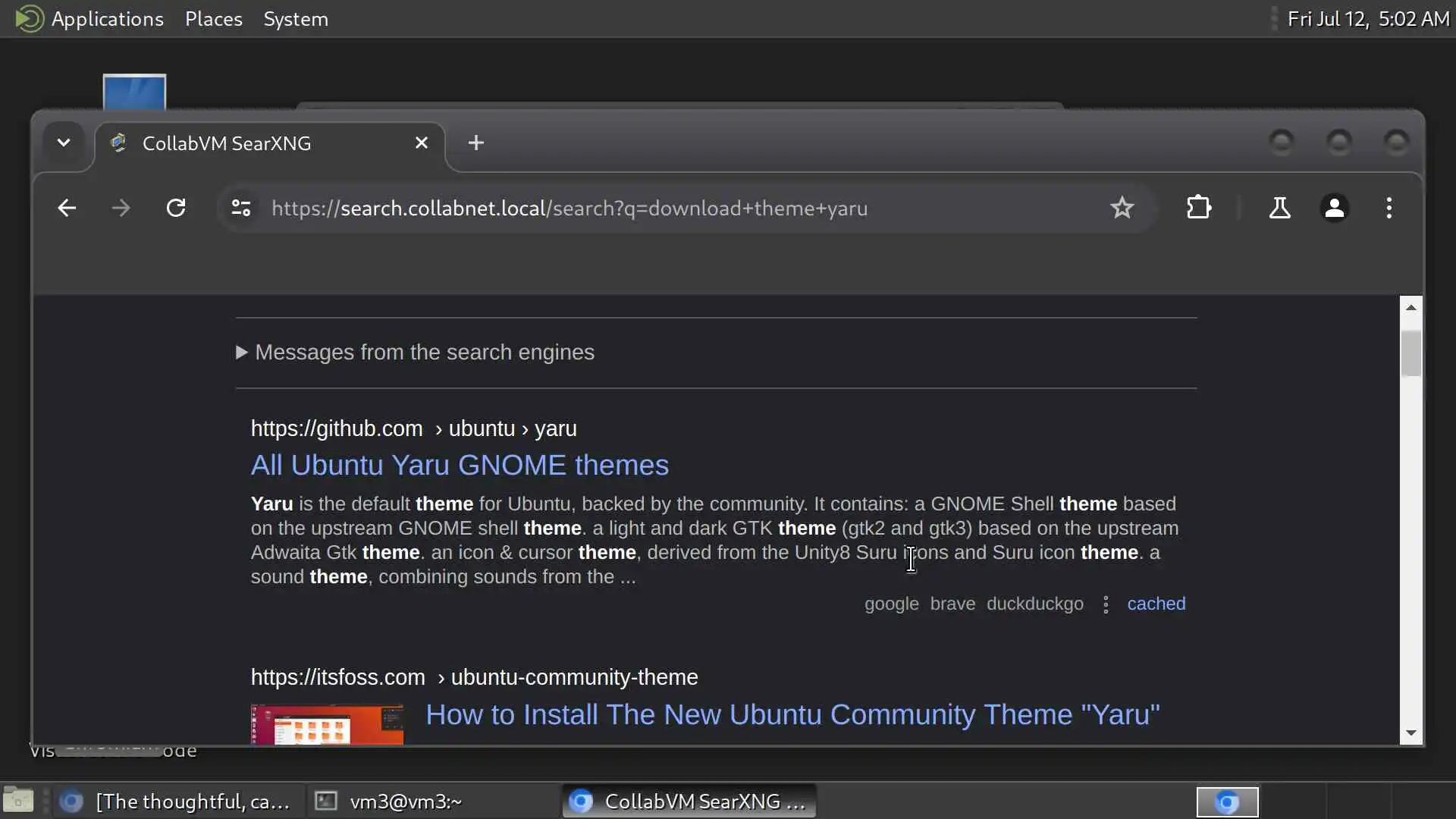The image size is (1456, 819).
Task: Click the scrollbar down arrow
Action: pos(1410,733)
